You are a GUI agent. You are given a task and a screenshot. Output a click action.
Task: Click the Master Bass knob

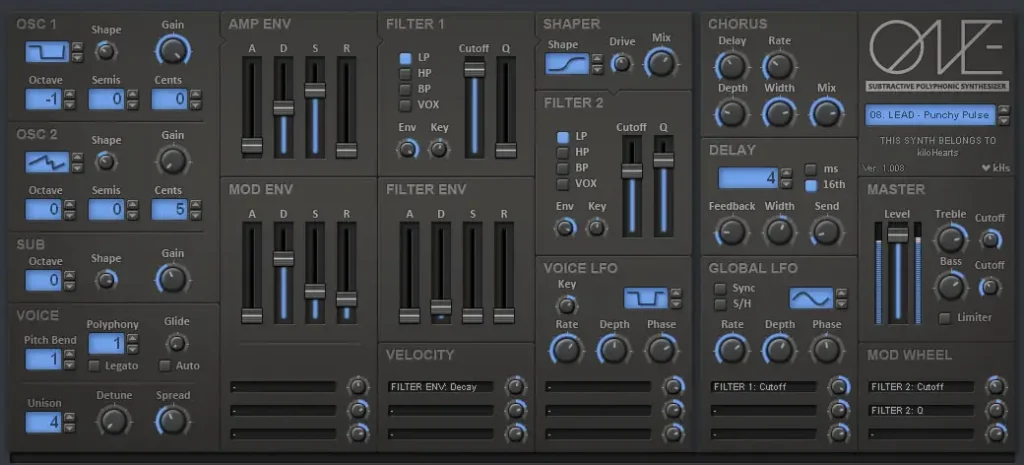(x=950, y=286)
